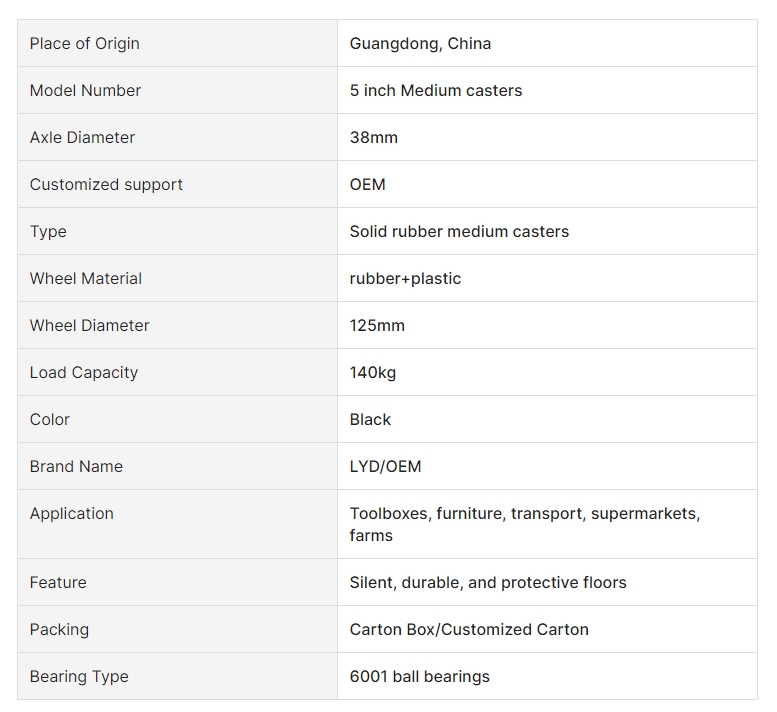
Task: Click the Load Capacity label
Action: click(84, 373)
